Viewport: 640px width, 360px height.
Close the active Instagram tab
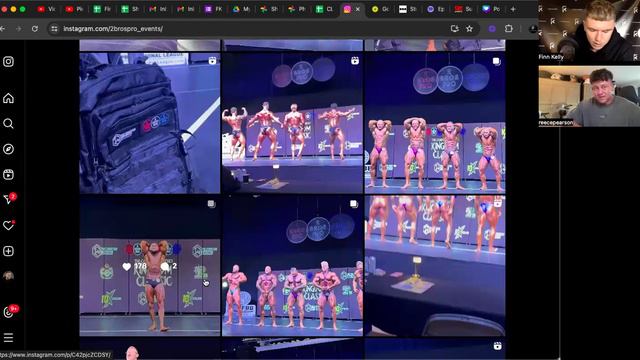[358, 9]
